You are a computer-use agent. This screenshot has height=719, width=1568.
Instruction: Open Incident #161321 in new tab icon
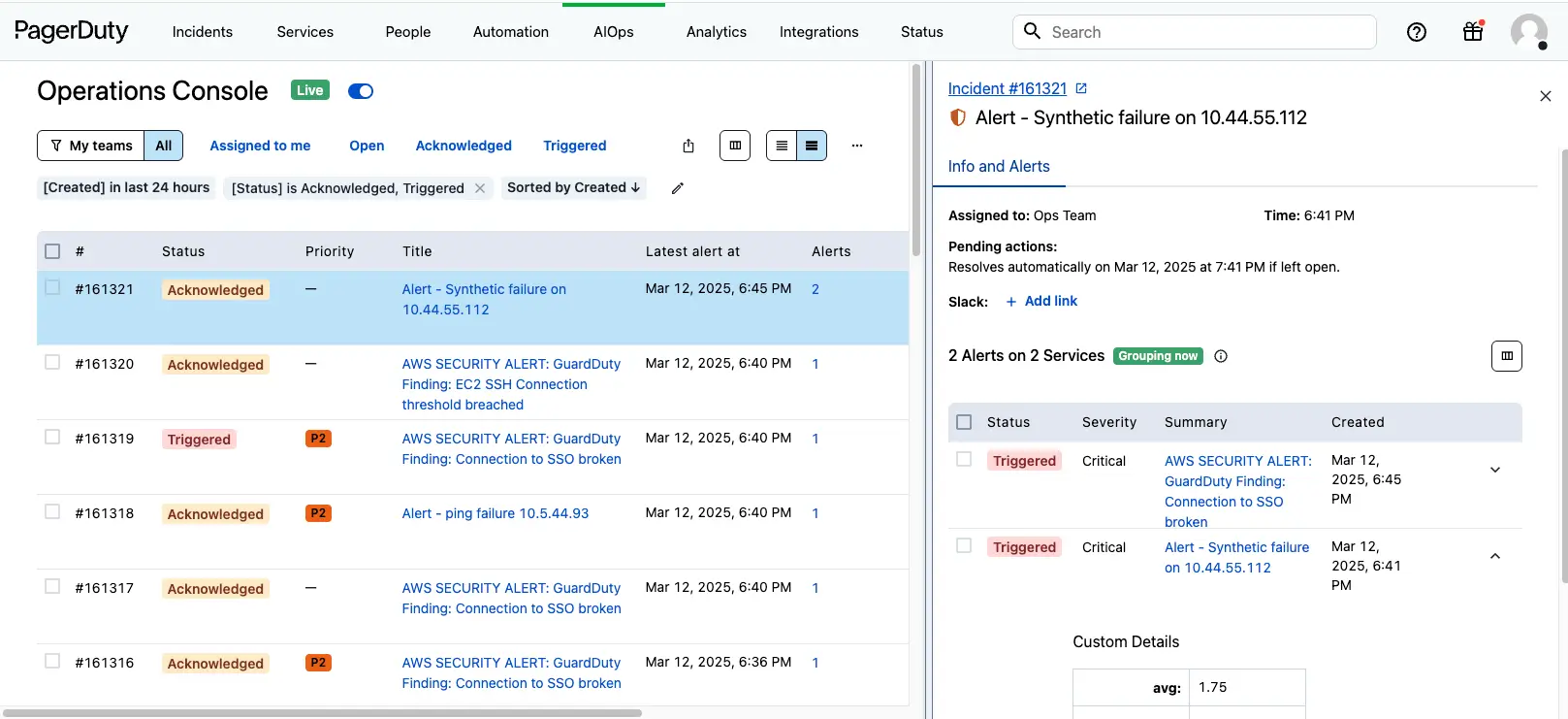[1081, 88]
